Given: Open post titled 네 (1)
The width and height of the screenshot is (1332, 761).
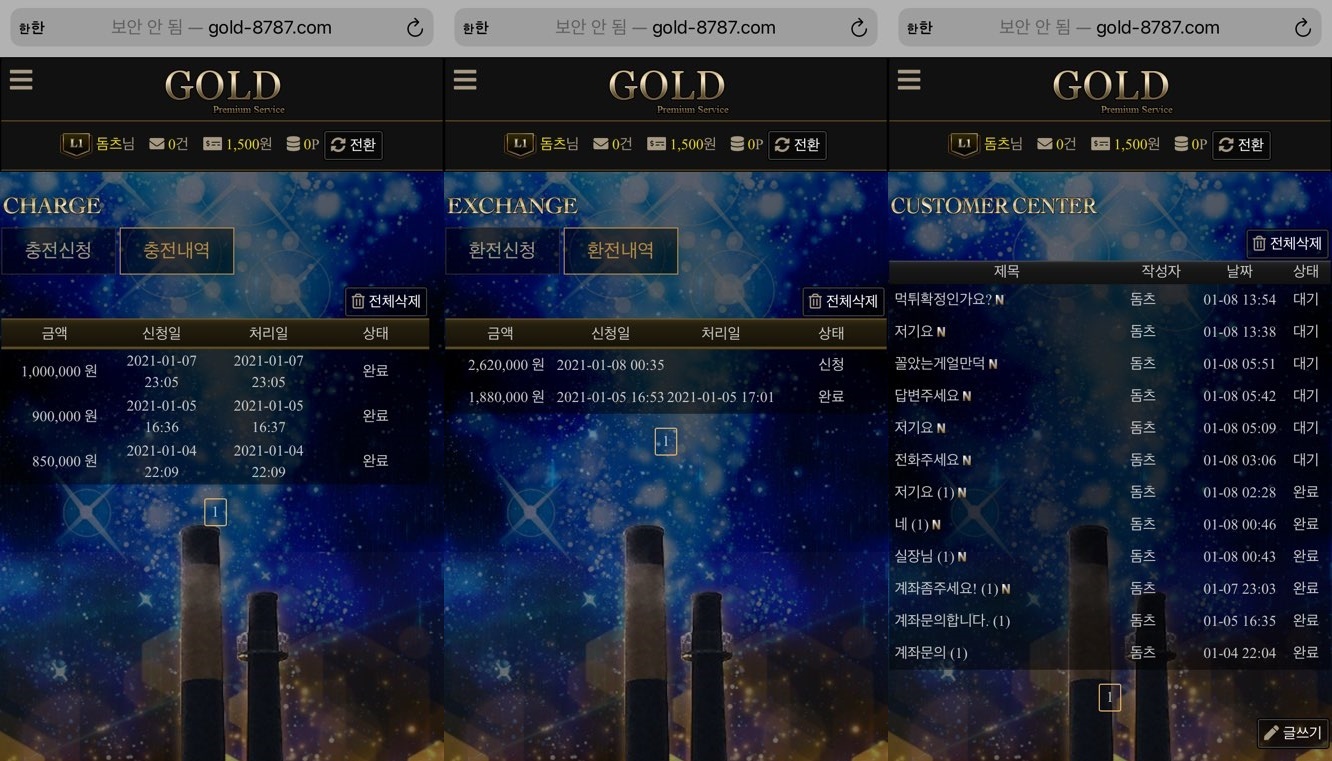Looking at the screenshot, I should click(912, 524).
